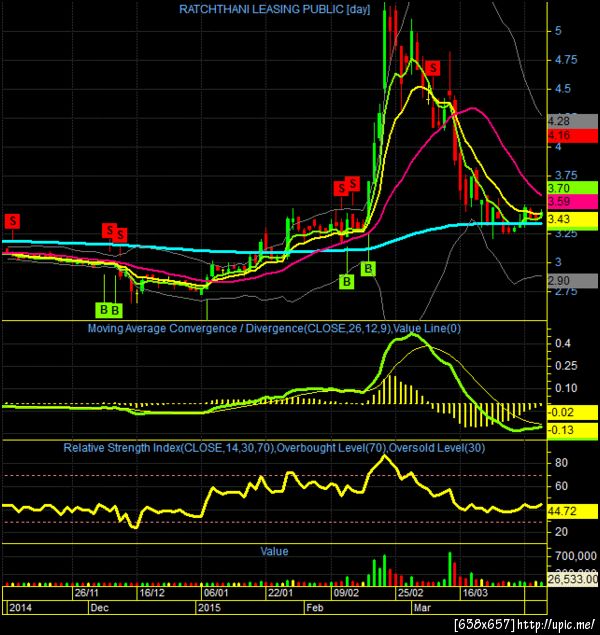Click the 26/11 date label
Viewport: 600px width, 635px height.
click(87, 593)
